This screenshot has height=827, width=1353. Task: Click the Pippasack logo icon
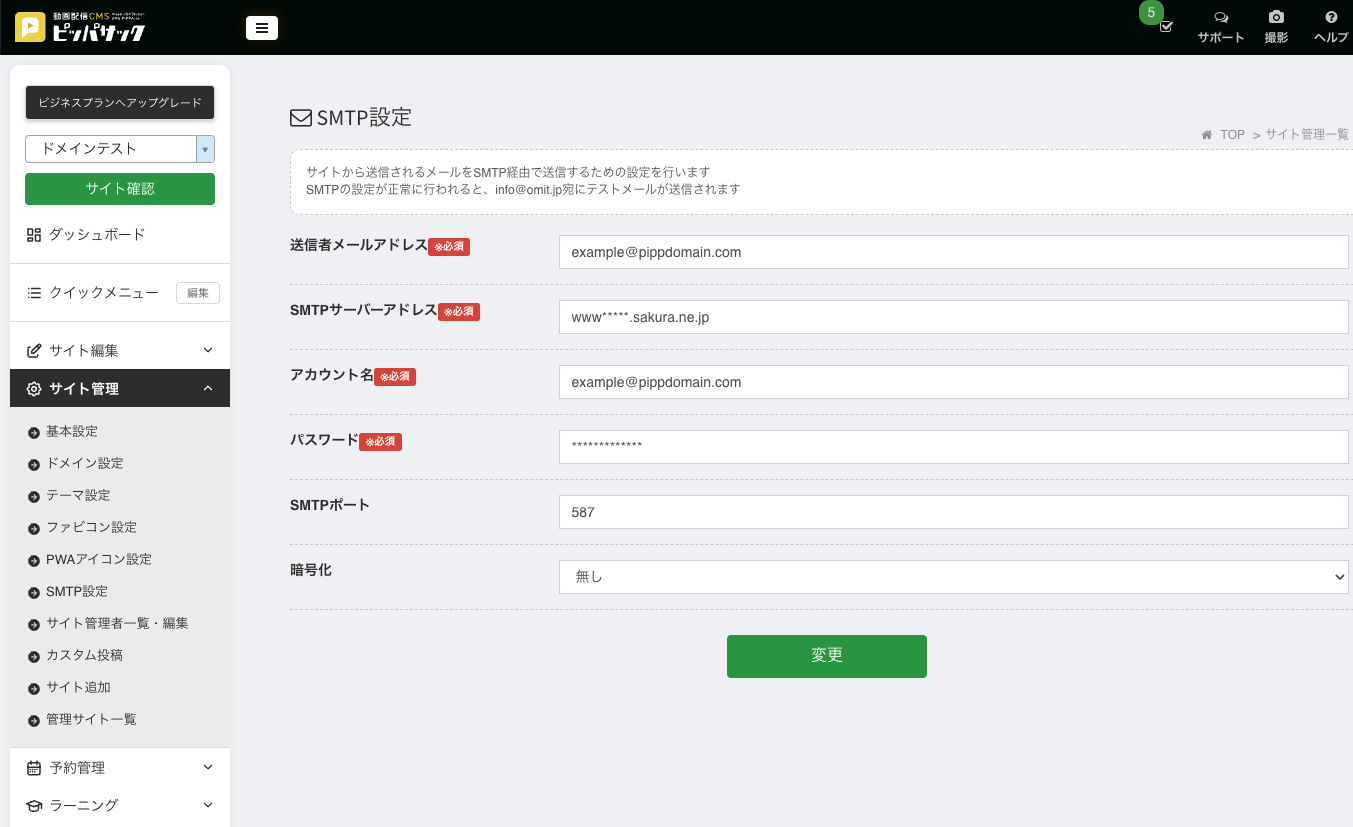(x=30, y=28)
